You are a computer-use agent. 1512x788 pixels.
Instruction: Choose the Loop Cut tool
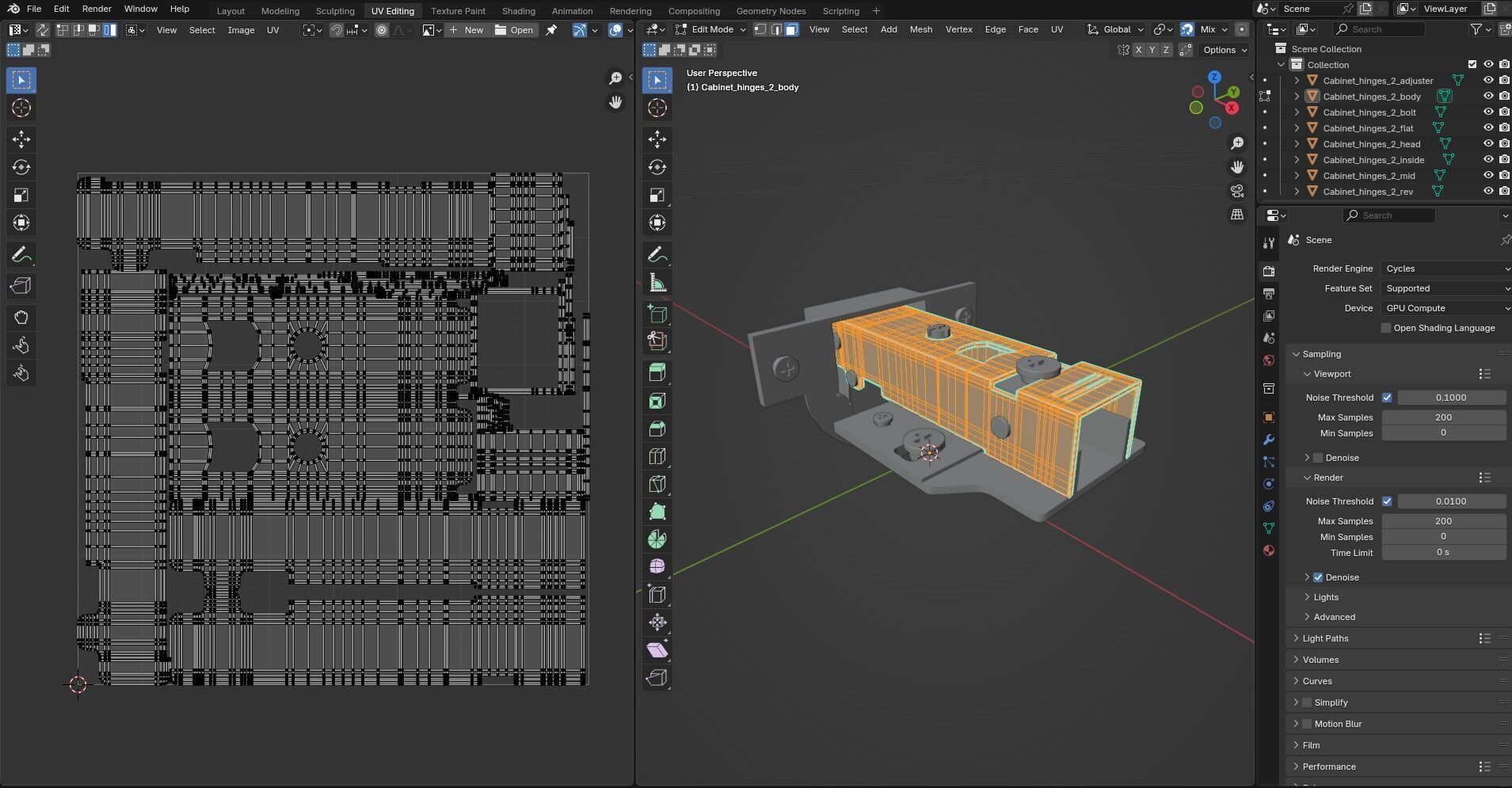click(657, 456)
